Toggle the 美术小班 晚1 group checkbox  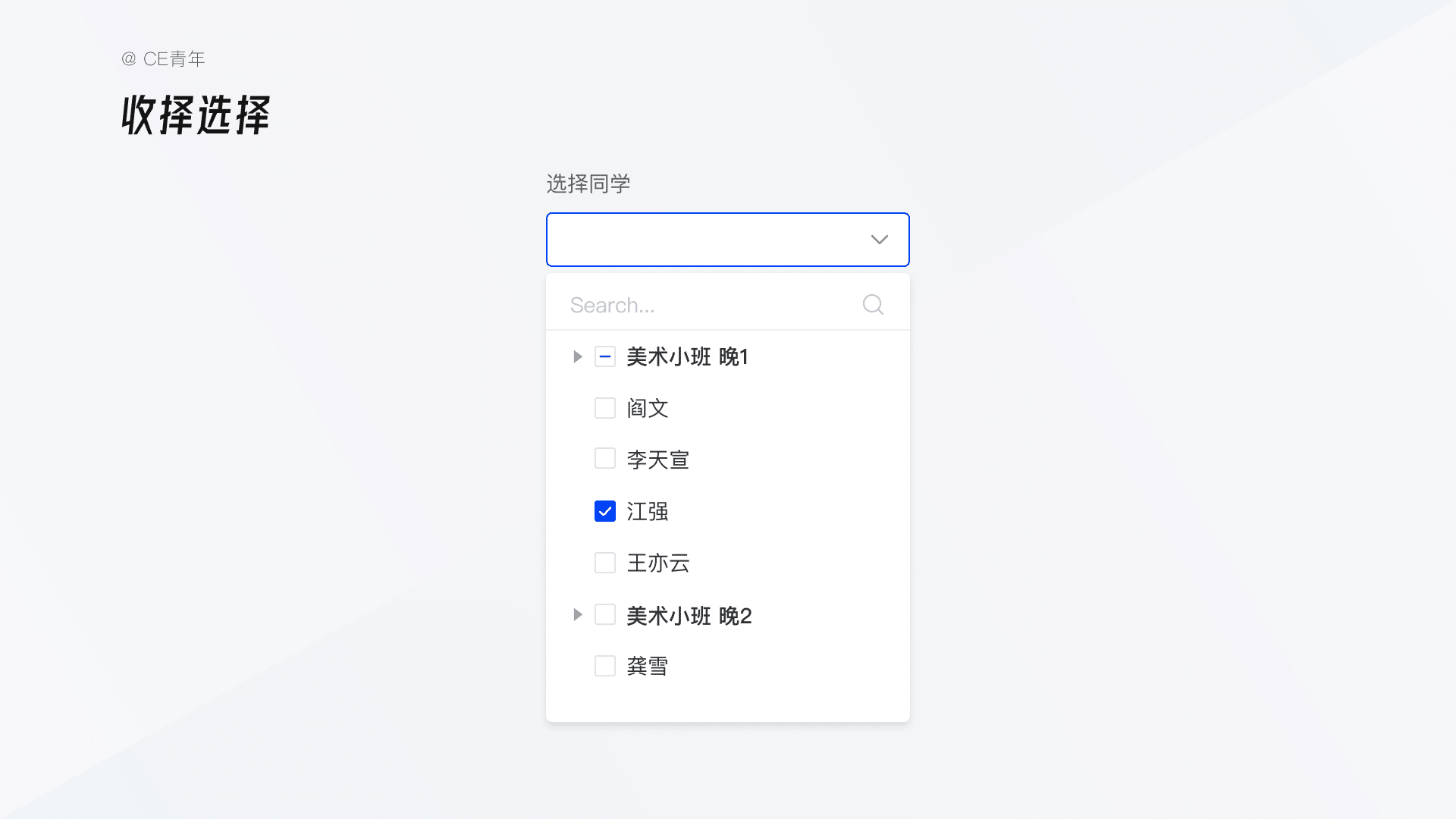[x=605, y=356]
